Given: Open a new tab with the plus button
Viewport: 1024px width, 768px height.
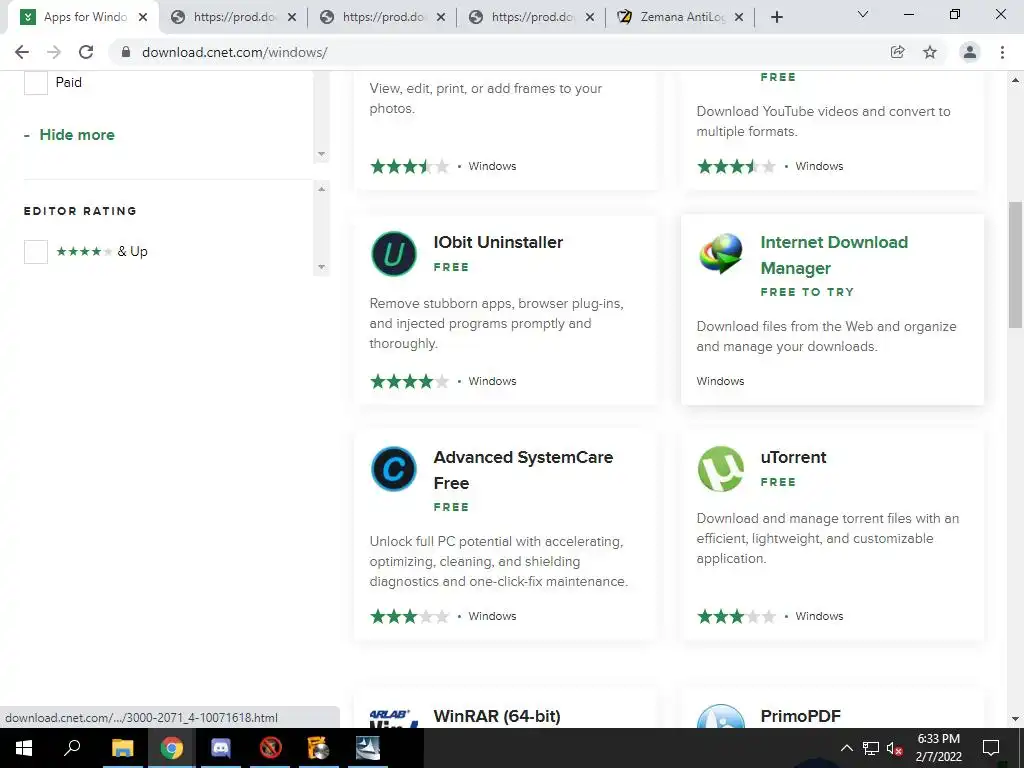Looking at the screenshot, I should [776, 17].
